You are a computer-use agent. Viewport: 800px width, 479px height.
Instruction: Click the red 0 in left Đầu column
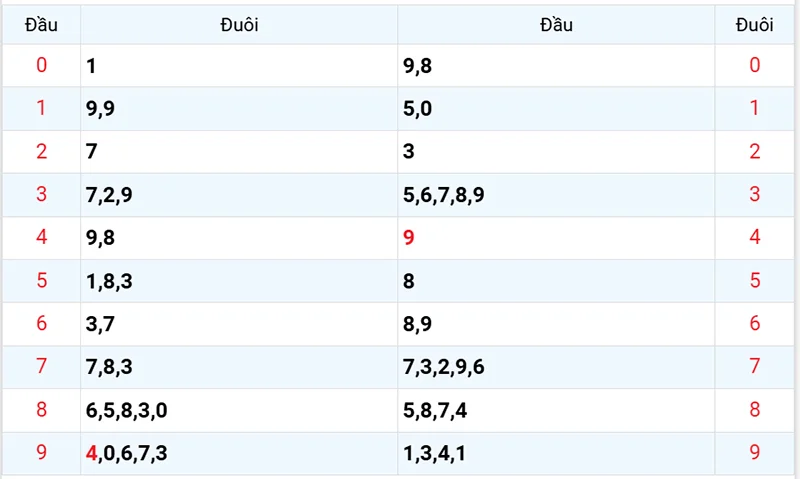[41, 66]
